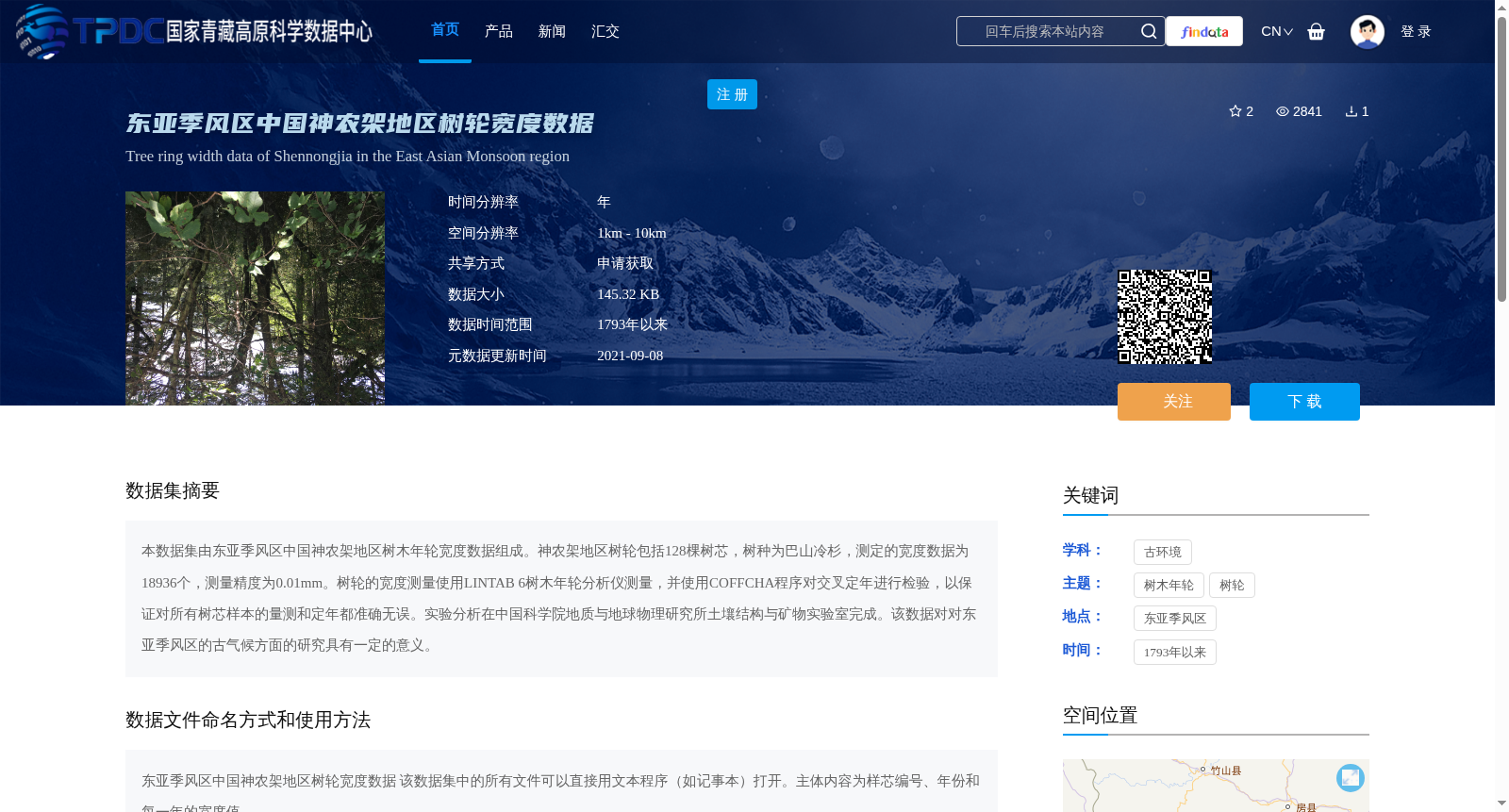The width and height of the screenshot is (1509, 812).
Task: Click the forest dataset thumbnail image
Action: (x=255, y=298)
